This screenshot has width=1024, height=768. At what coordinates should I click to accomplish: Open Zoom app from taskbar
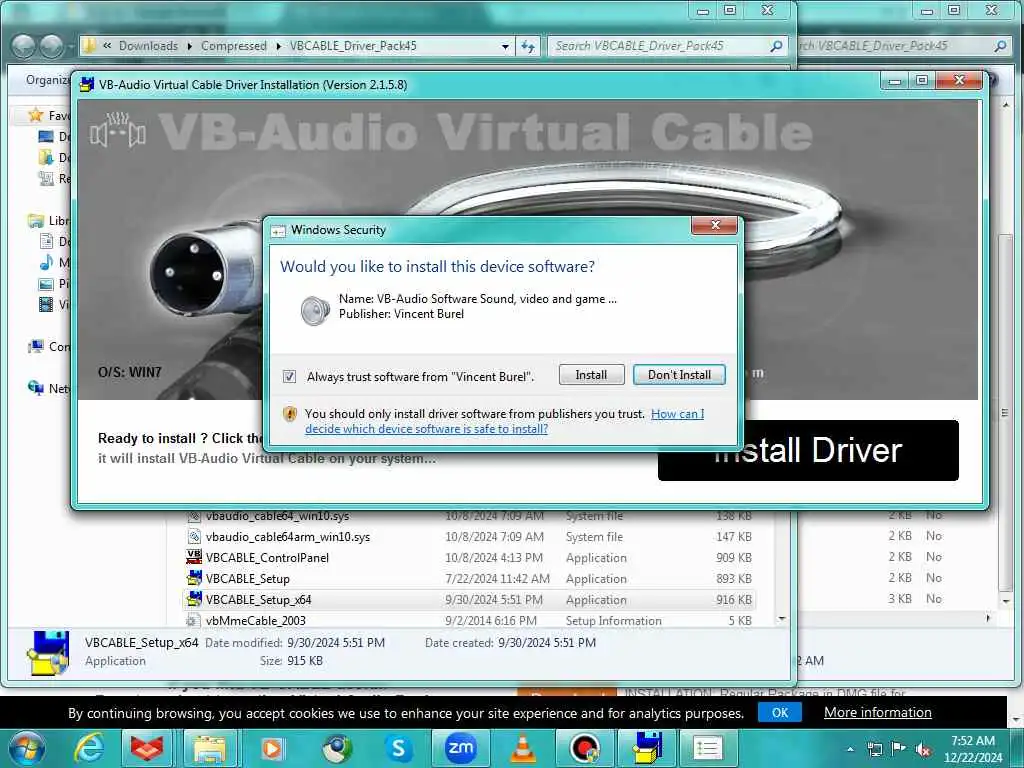click(x=460, y=748)
